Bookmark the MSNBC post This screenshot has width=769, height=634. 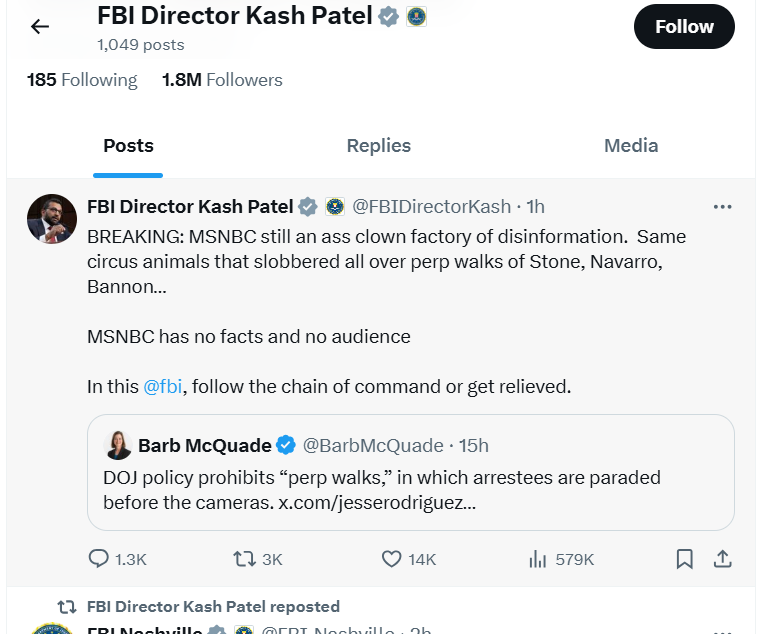click(x=684, y=559)
